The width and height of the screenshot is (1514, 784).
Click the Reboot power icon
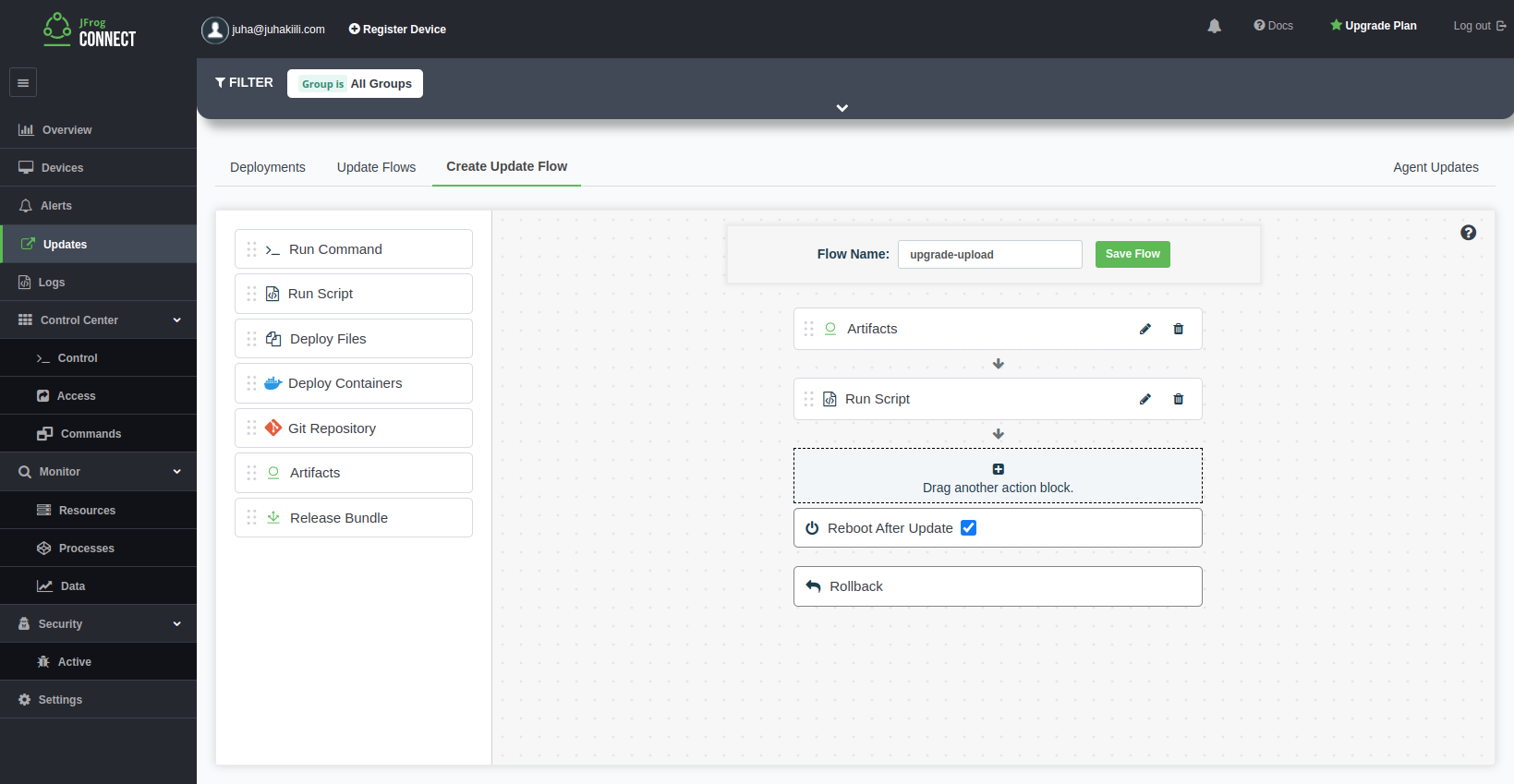pyautogui.click(x=812, y=528)
